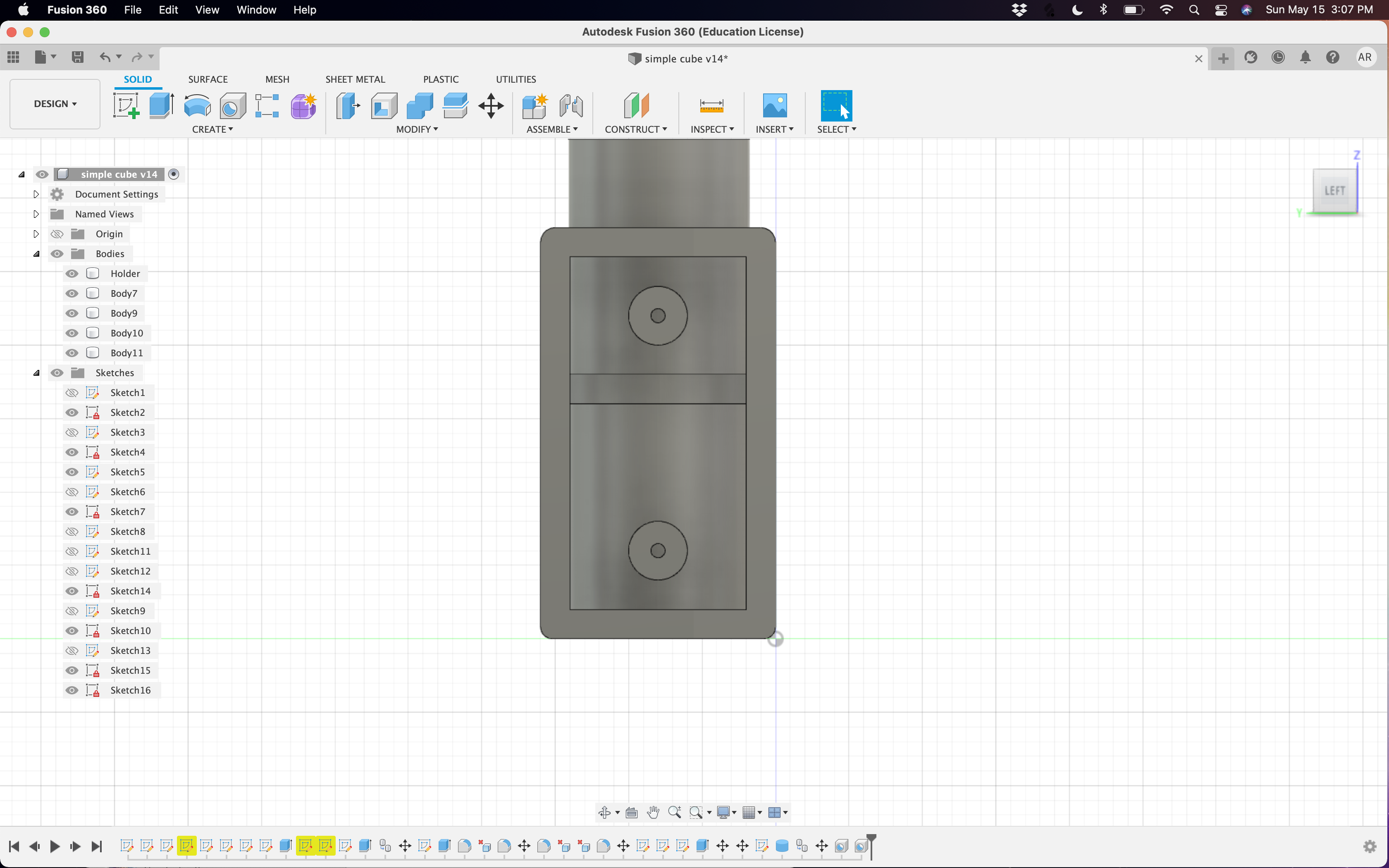Click the Undo arrow
This screenshot has width=1389, height=868.
[x=105, y=57]
